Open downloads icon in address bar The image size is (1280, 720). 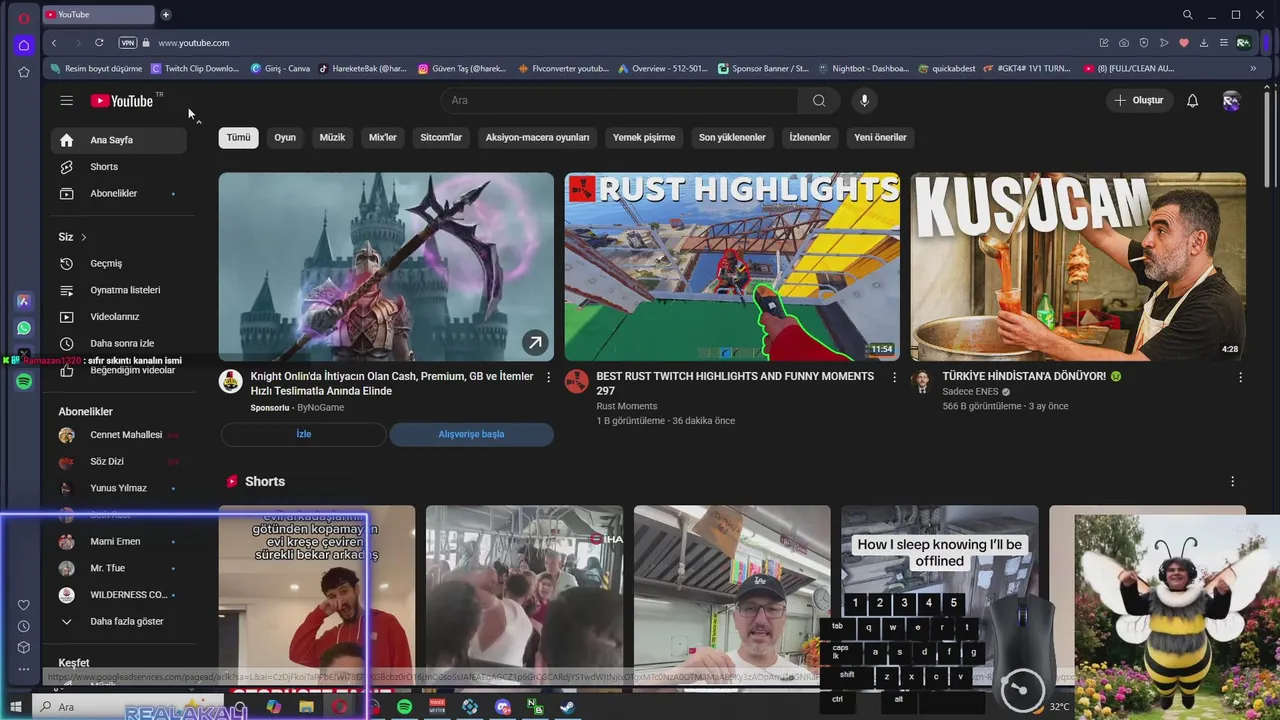coord(1204,43)
